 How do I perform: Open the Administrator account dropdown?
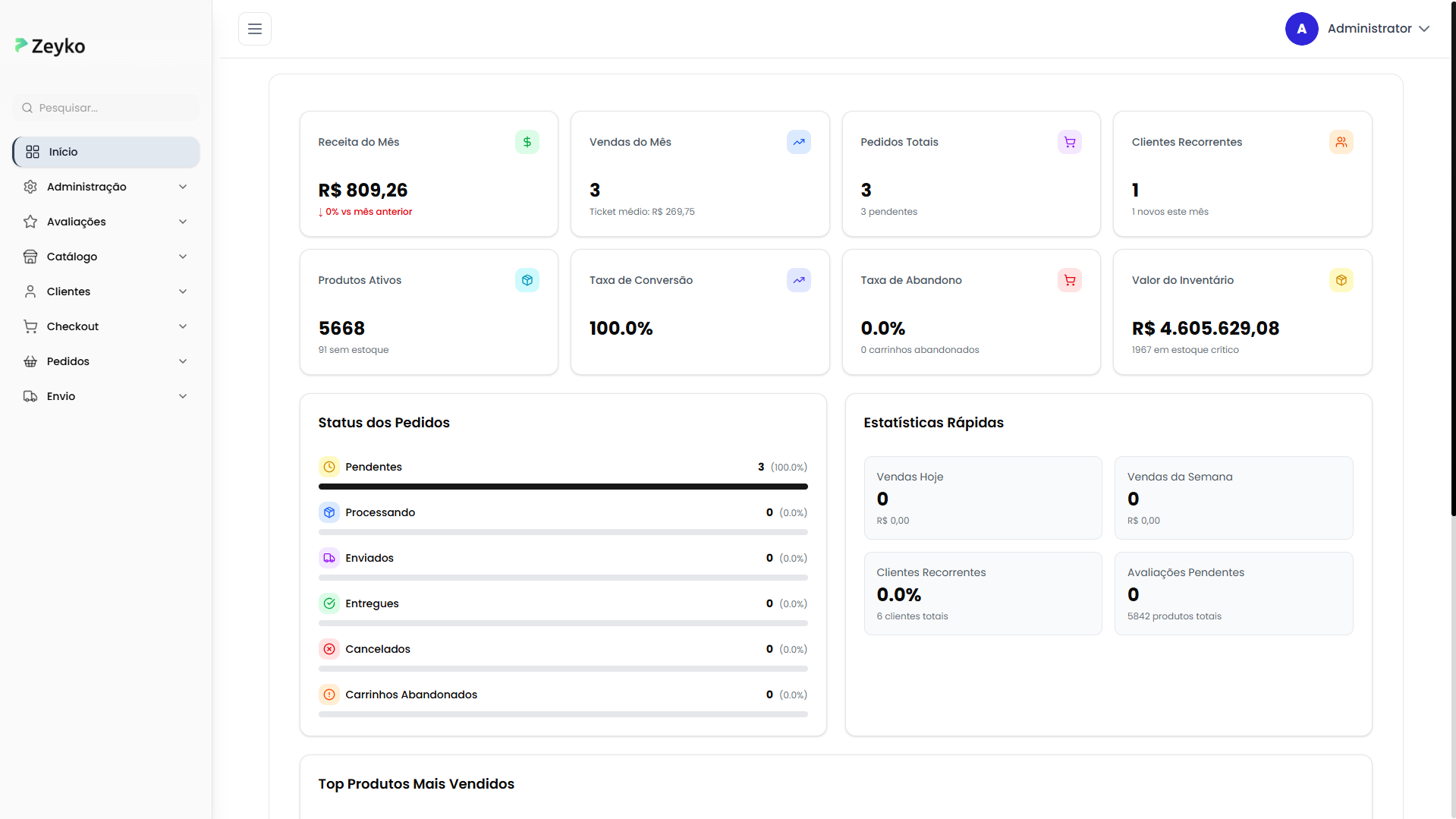1379,28
